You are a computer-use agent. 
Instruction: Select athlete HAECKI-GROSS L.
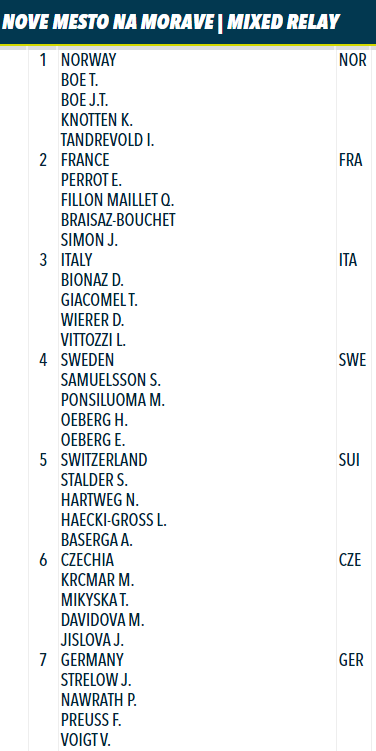click(114, 520)
